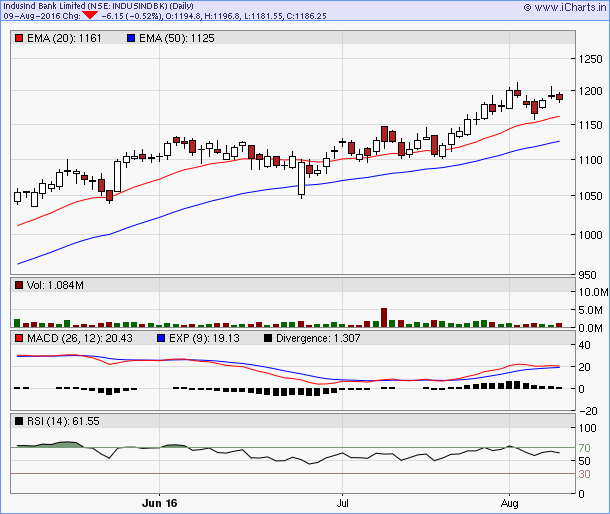Click the closing price C:1186.25 text

(x=307, y=16)
